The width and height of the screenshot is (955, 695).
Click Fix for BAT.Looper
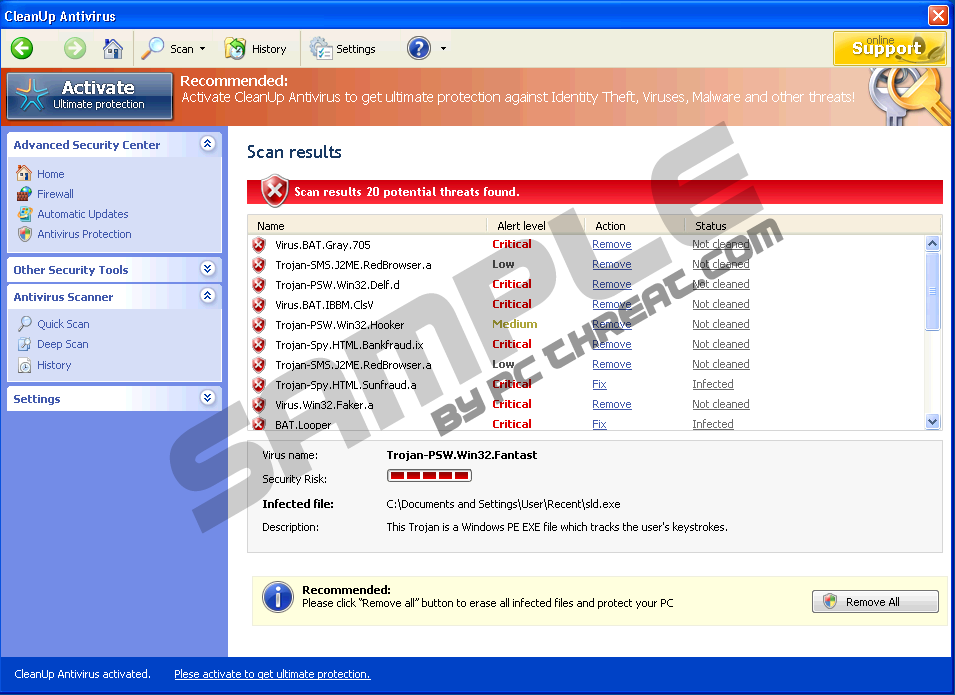[599, 424]
